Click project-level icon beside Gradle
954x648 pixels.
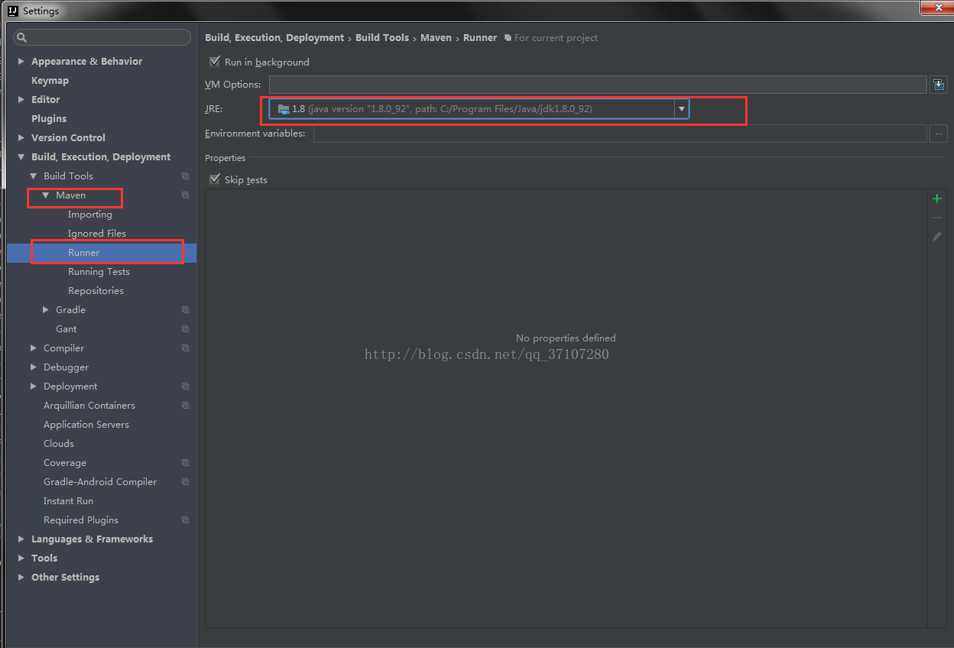tap(185, 310)
